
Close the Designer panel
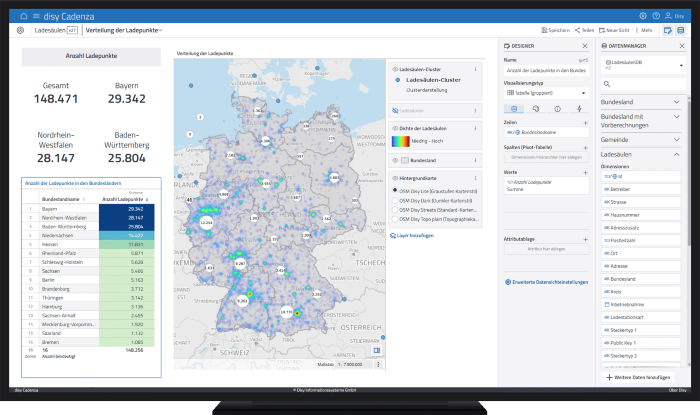585,46
